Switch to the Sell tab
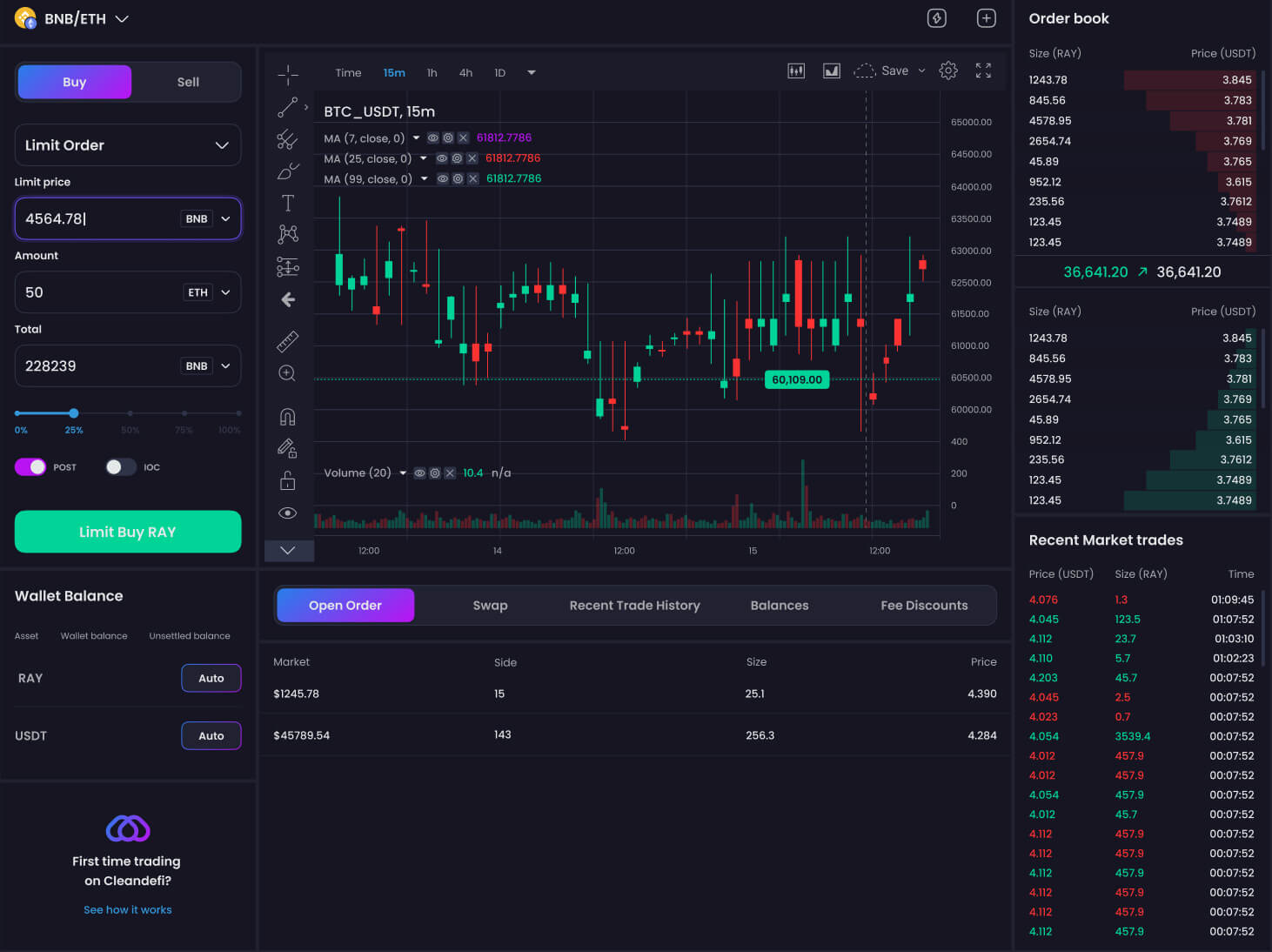This screenshot has width=1272, height=952. coord(188,82)
